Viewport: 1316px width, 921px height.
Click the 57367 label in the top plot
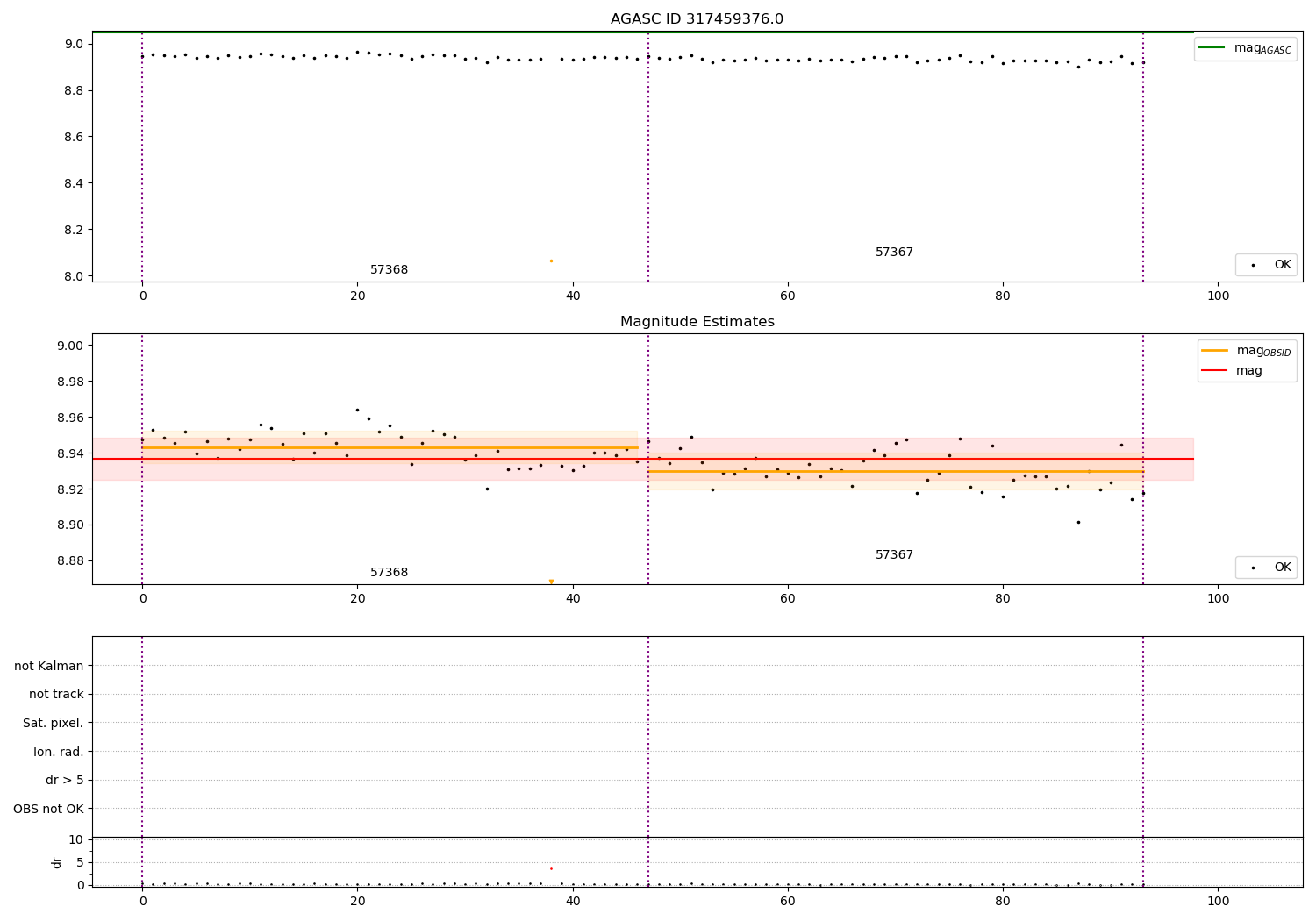coord(894,253)
